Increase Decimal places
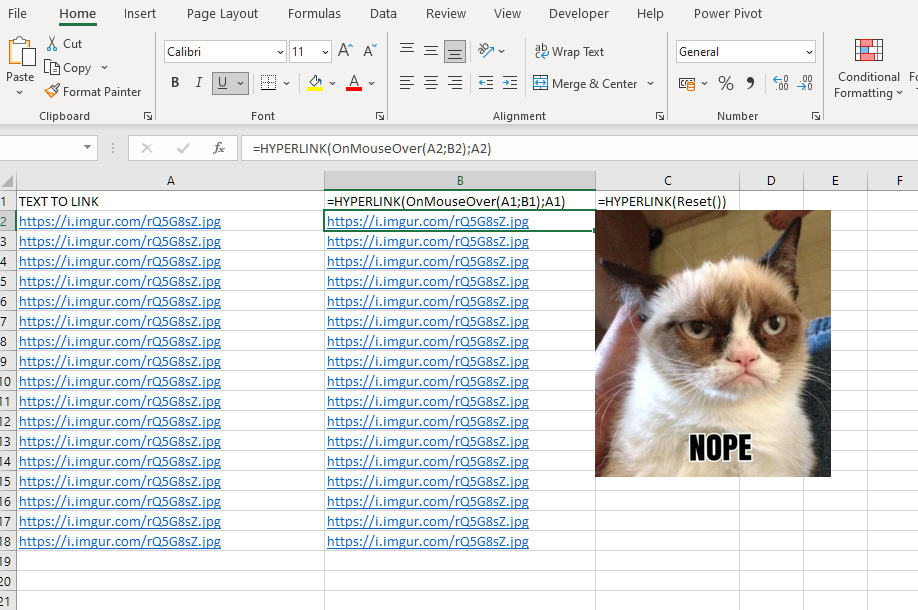The height and width of the screenshot is (610, 918). 780,83
